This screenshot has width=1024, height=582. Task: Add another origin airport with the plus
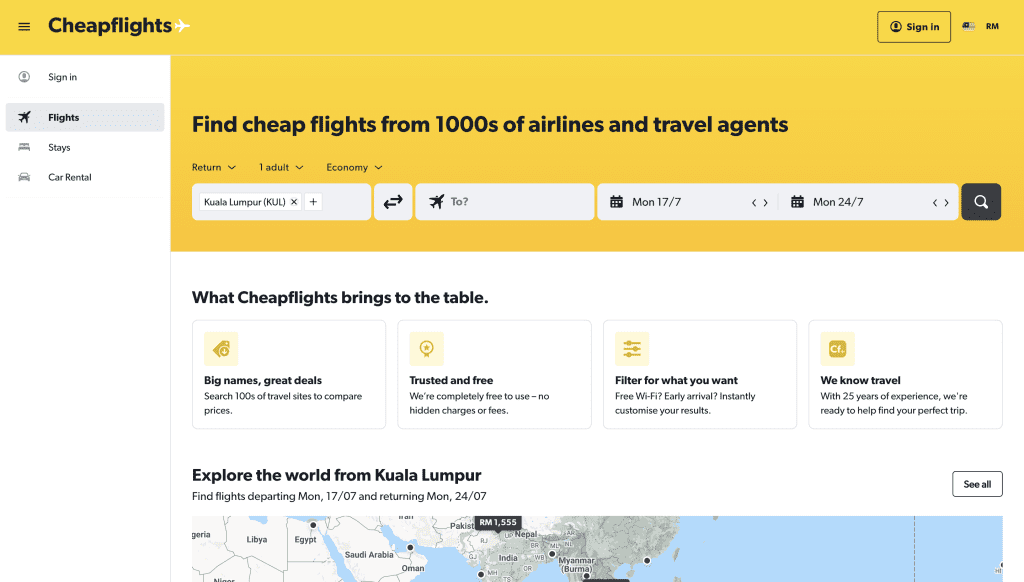(313, 201)
